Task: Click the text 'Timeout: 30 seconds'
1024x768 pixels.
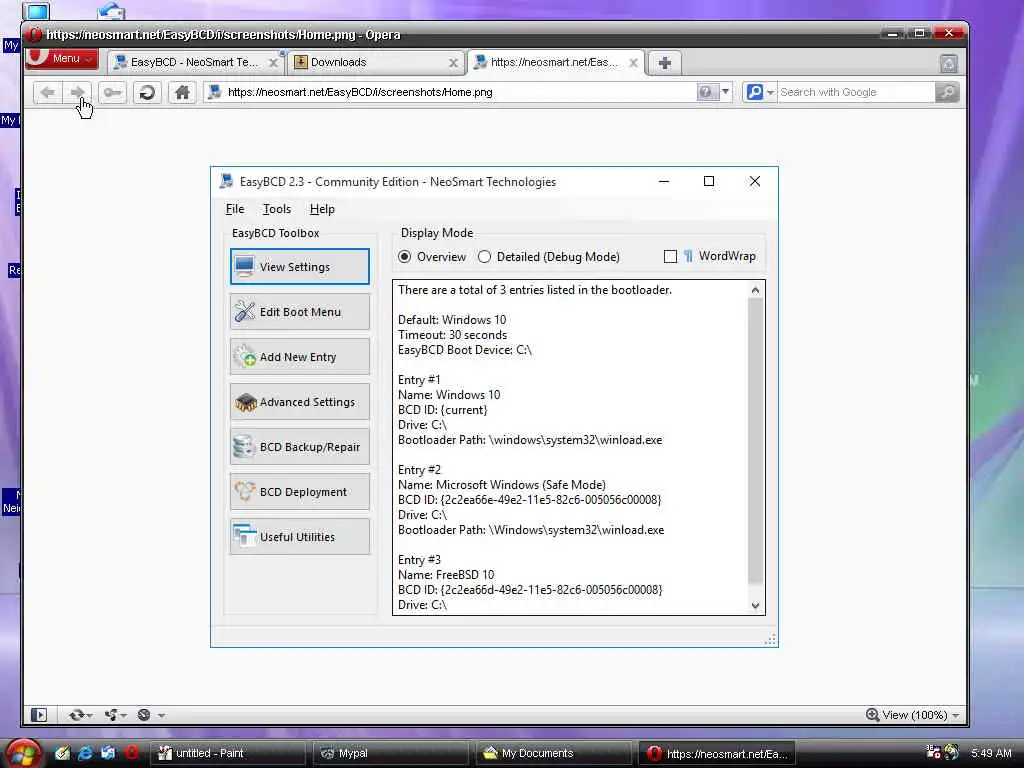Action: tap(453, 335)
